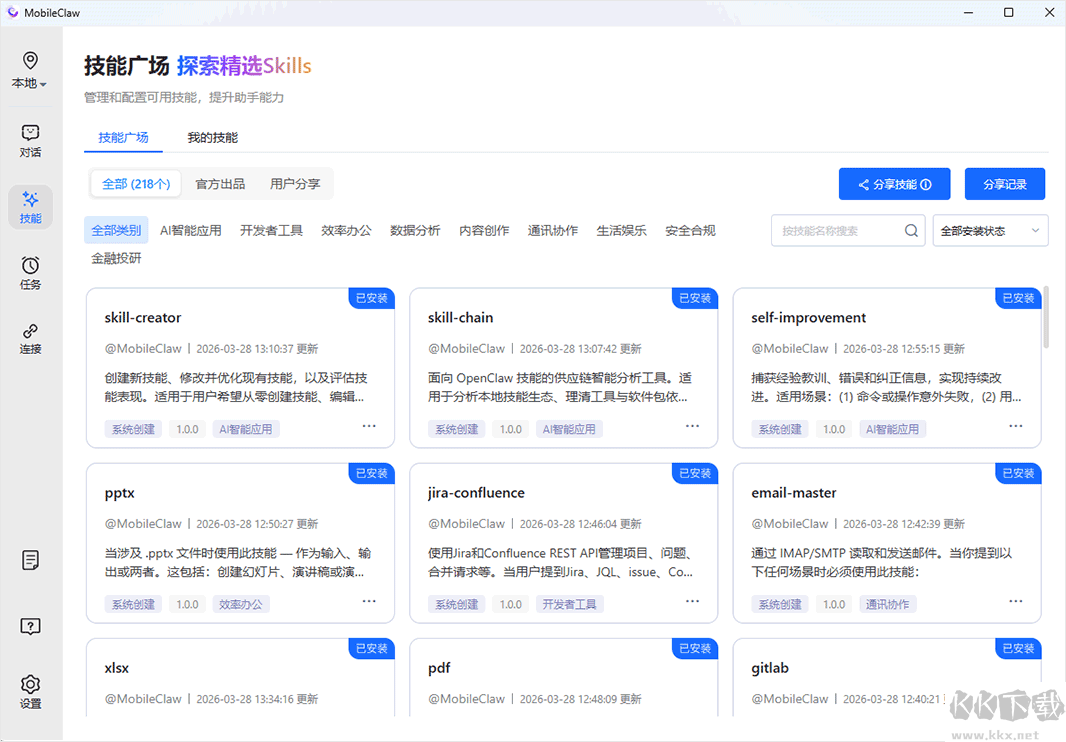Image resolution: width=1066 pixels, height=742 pixels.
Task: Open more options on pptx card
Action: [x=369, y=601]
